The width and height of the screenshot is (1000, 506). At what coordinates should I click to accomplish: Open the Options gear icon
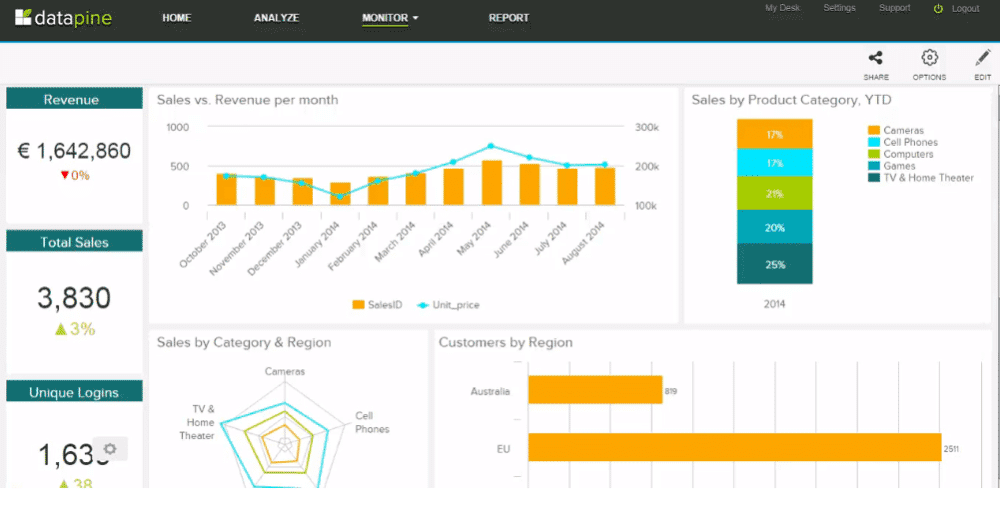click(929, 59)
